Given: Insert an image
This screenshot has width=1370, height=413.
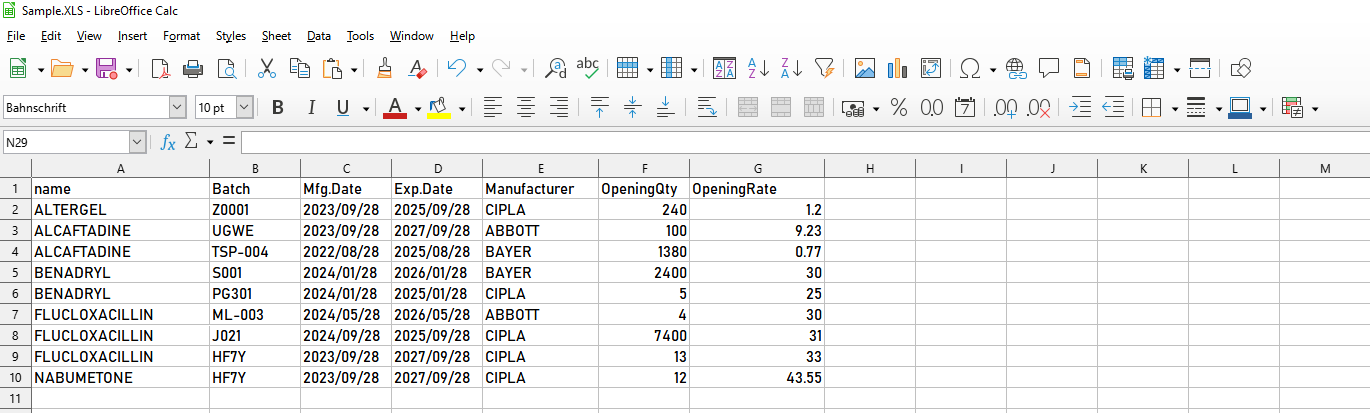Looking at the screenshot, I should click(865, 68).
